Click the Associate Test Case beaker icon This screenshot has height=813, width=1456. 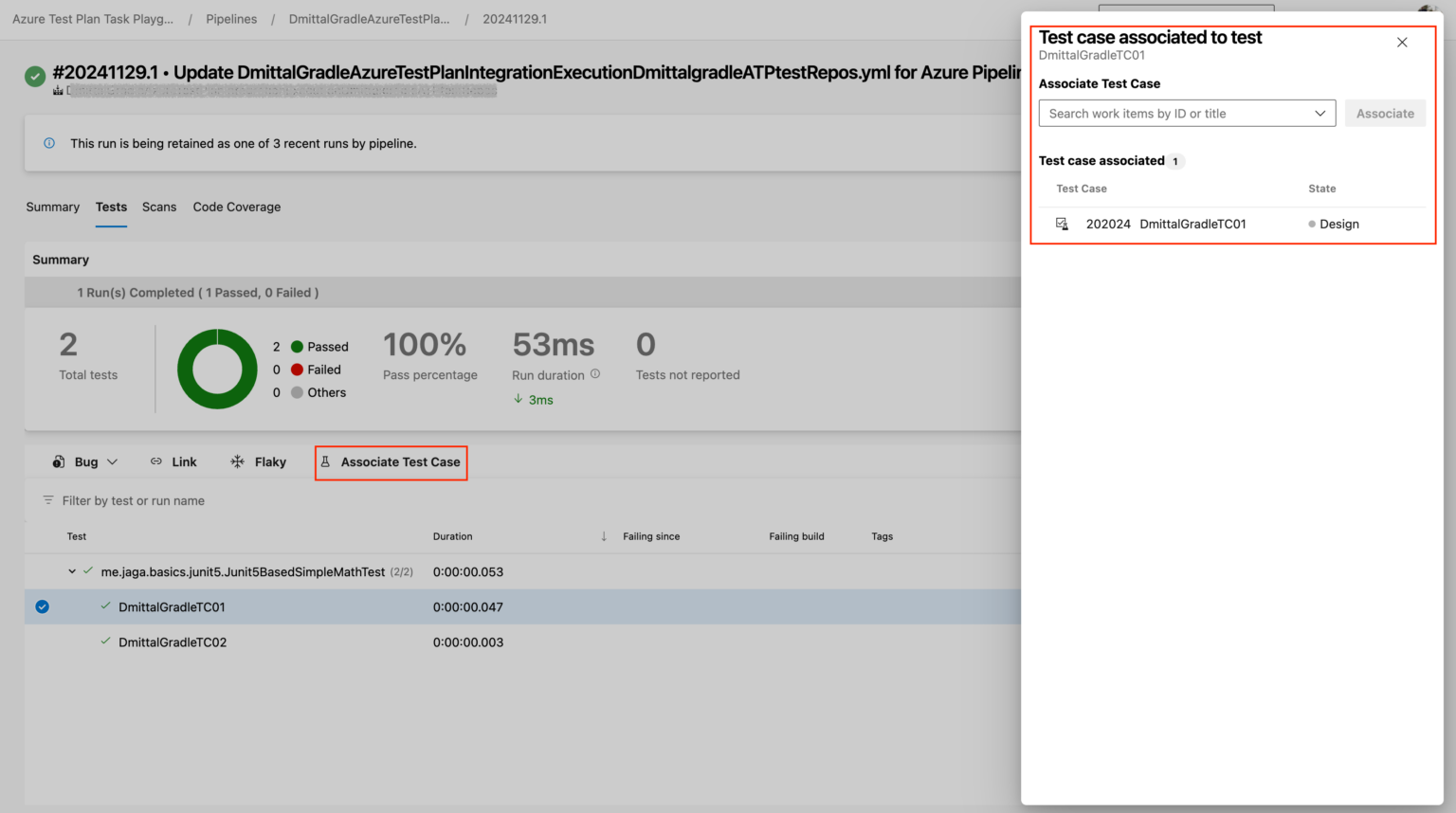point(326,461)
